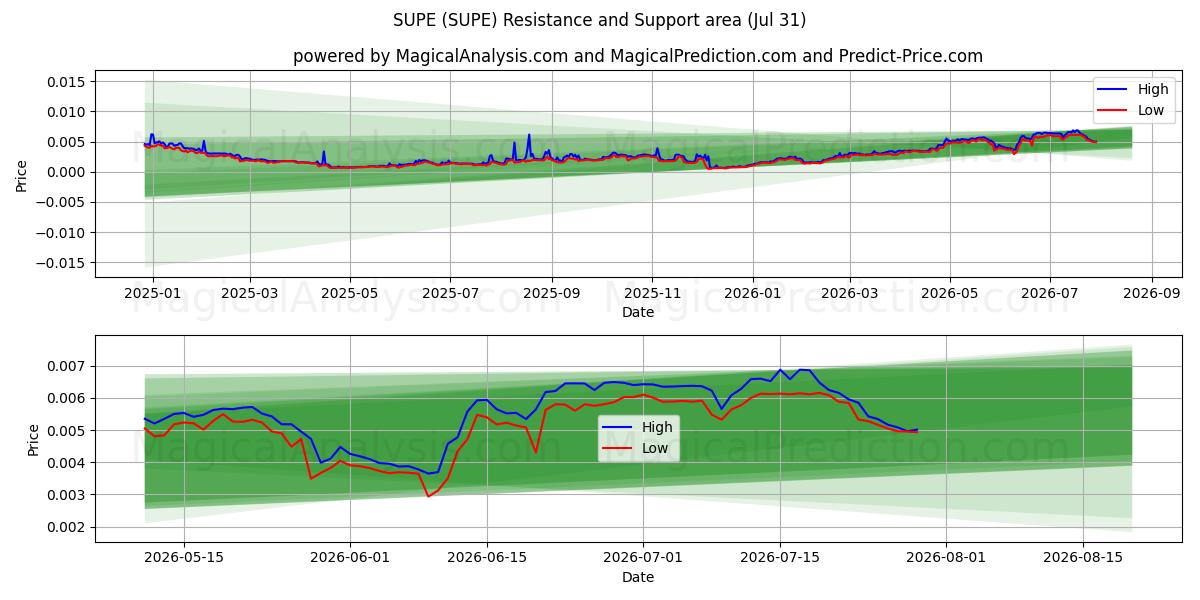Click the '2026-06-15' tick label on the bottom chart
Image resolution: width=1200 pixels, height=600 pixels.
coord(487,558)
